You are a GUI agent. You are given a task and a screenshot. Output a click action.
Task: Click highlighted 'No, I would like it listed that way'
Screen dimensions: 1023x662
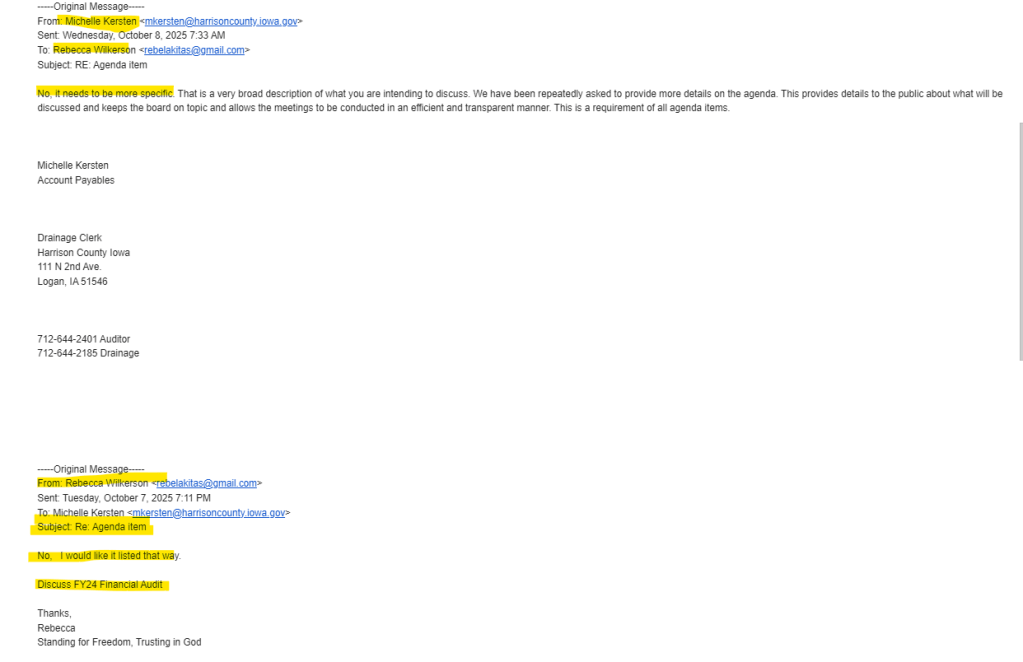109,556
